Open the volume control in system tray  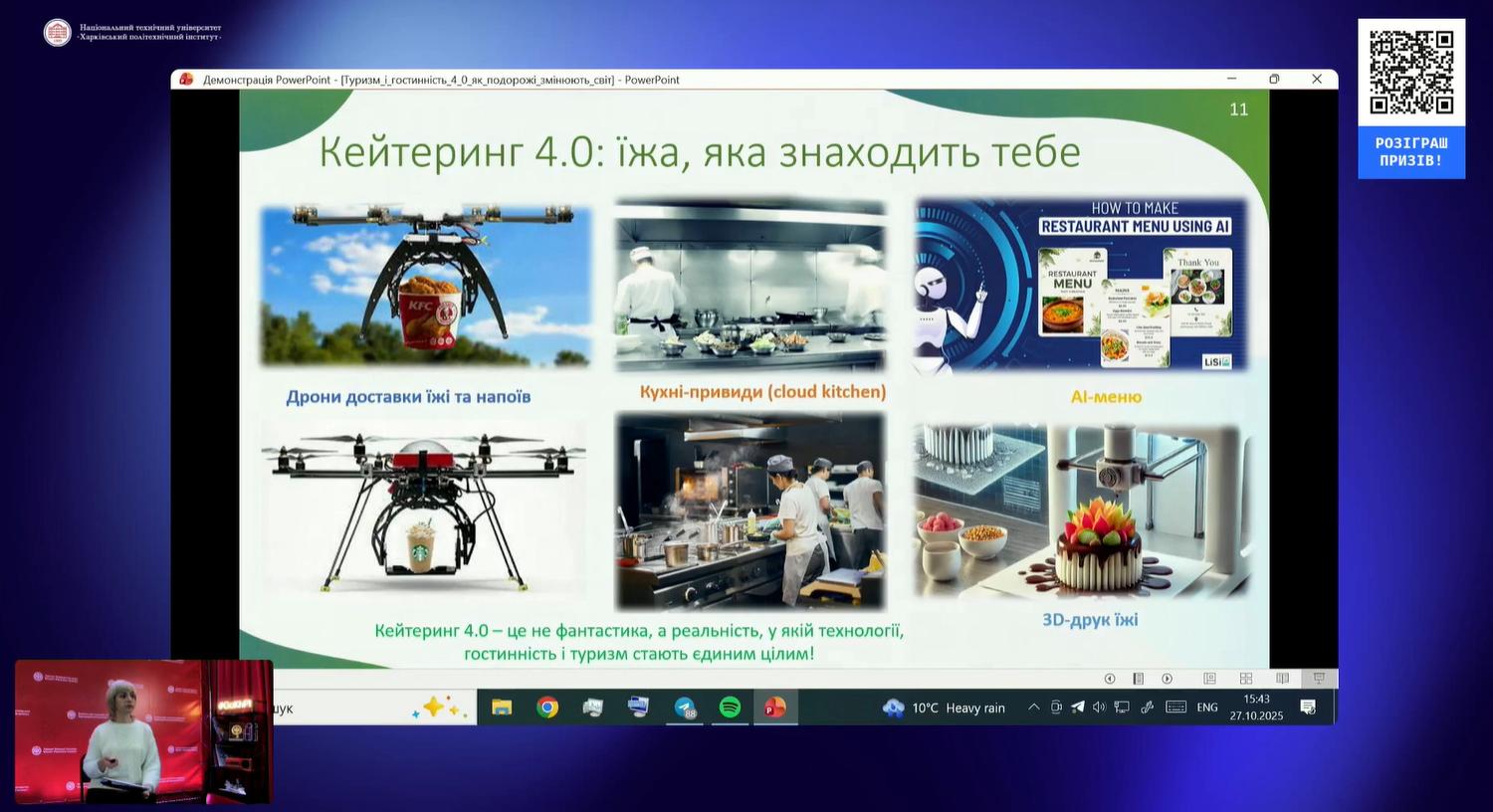coord(1100,708)
